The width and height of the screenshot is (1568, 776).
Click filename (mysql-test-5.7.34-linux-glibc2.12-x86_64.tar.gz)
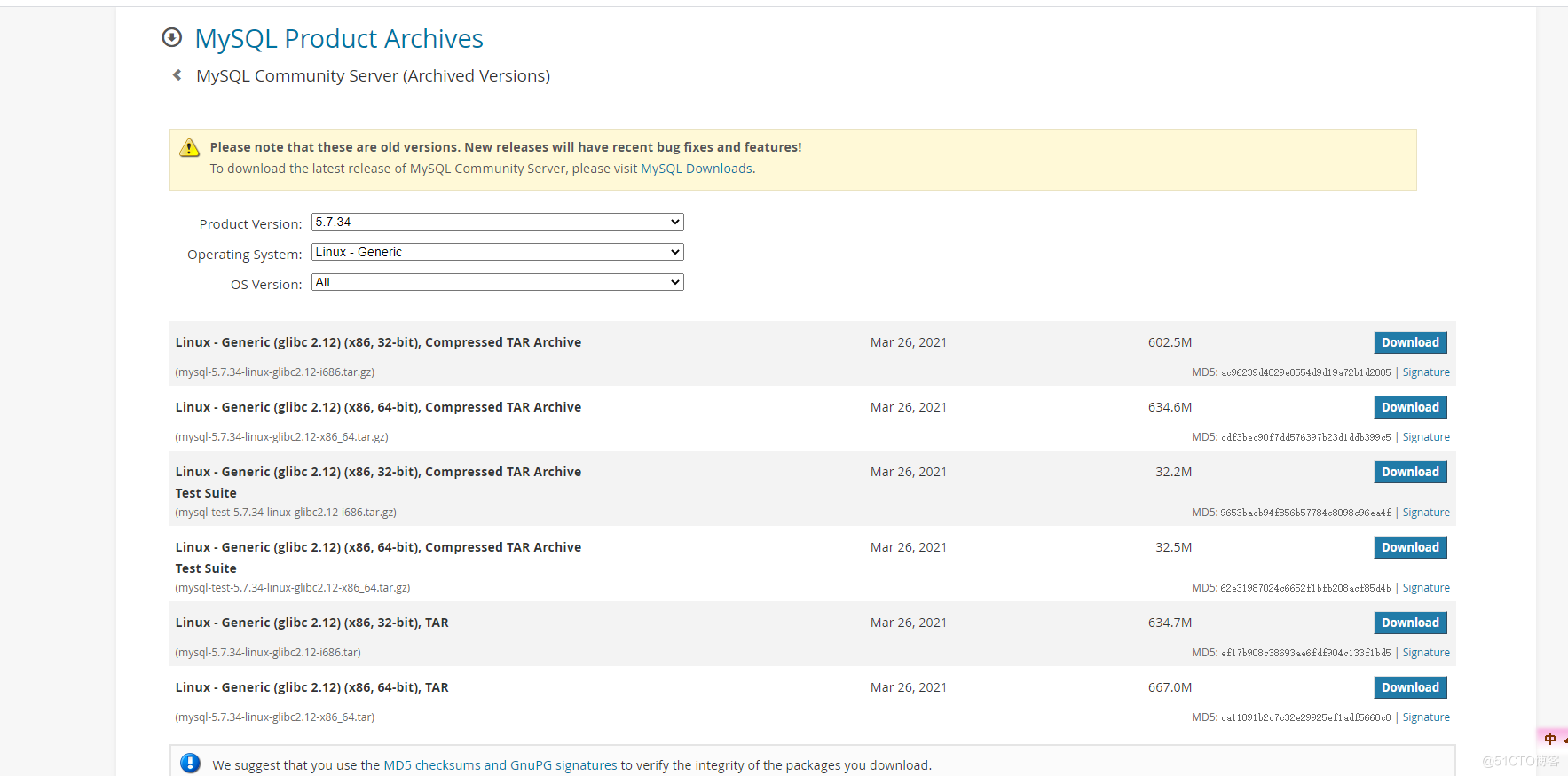click(x=293, y=588)
